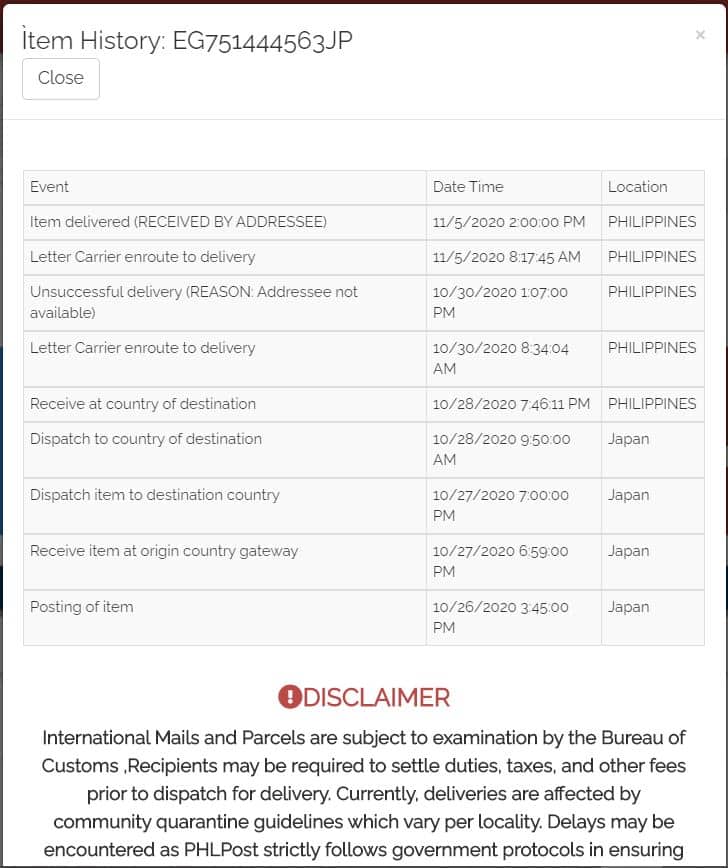Screen dimensions: 728x868
Task: Dismiss the dialog with the X icon
Action: click(700, 35)
